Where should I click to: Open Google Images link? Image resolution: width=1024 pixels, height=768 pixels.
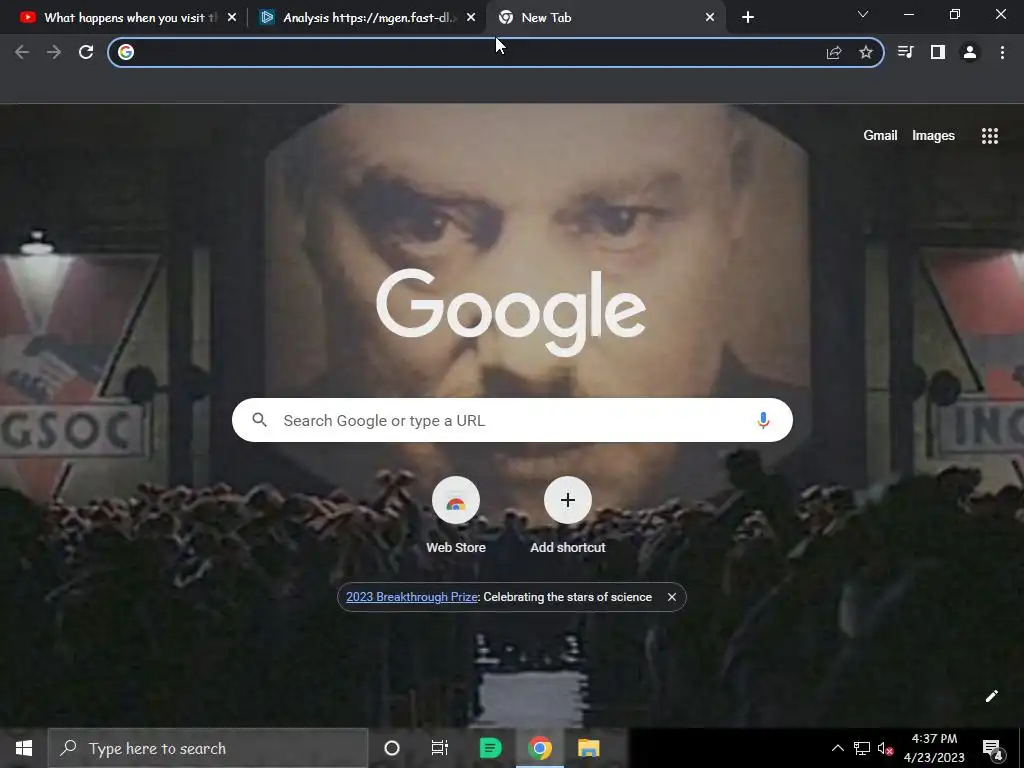coord(933,135)
